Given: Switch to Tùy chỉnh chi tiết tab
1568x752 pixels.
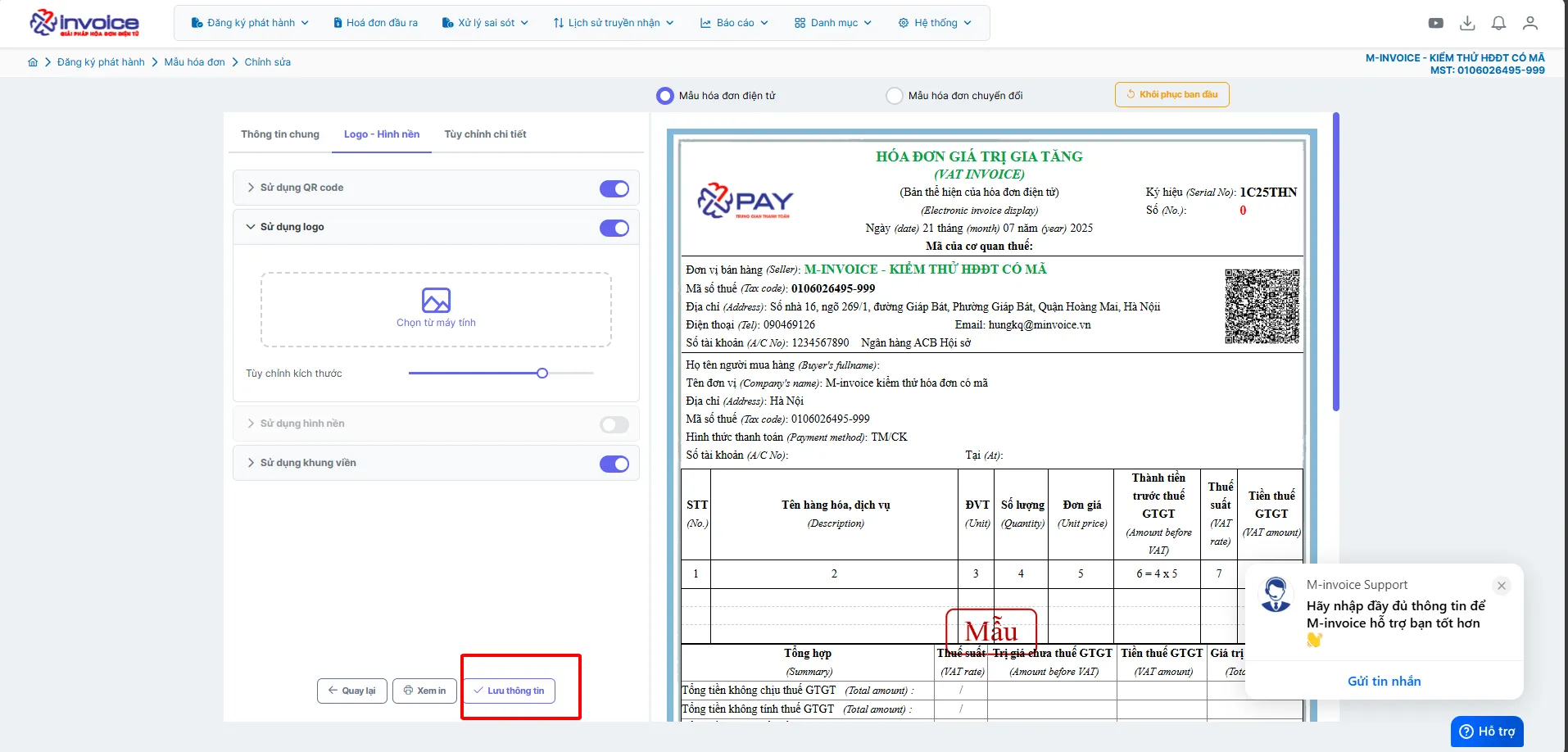Looking at the screenshot, I should pos(485,134).
